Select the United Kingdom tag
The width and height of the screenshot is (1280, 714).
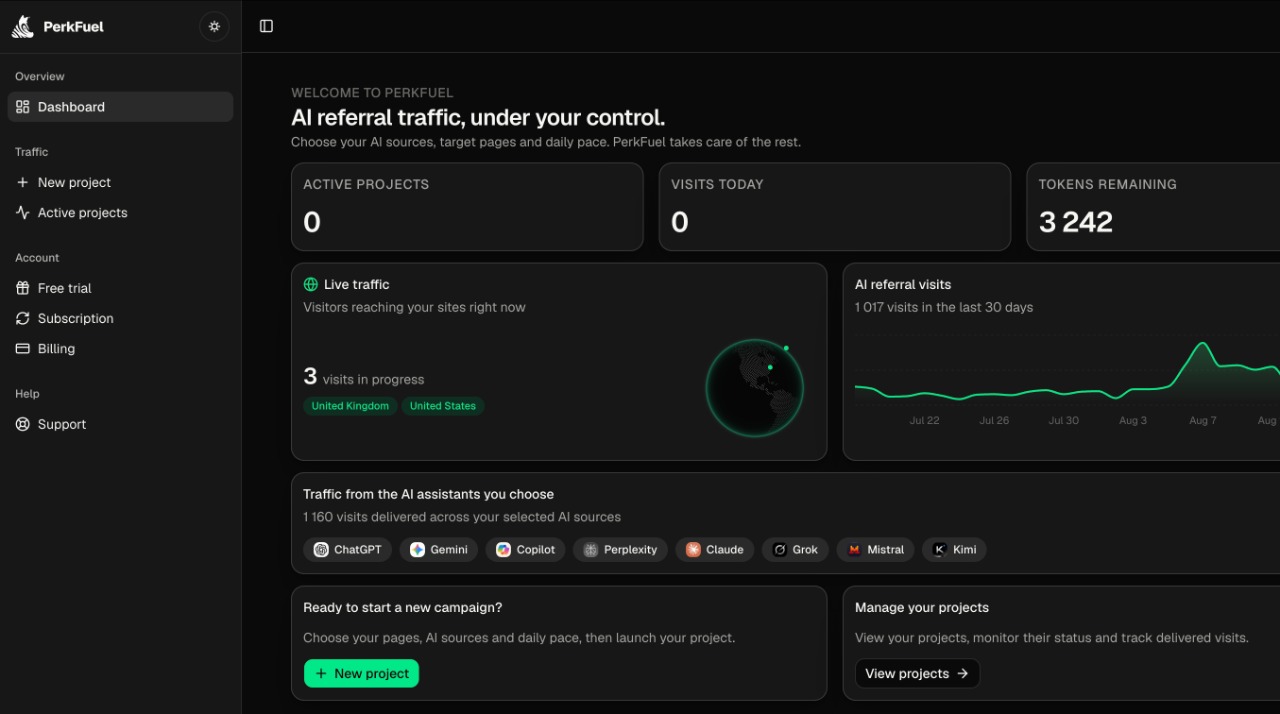coord(350,406)
